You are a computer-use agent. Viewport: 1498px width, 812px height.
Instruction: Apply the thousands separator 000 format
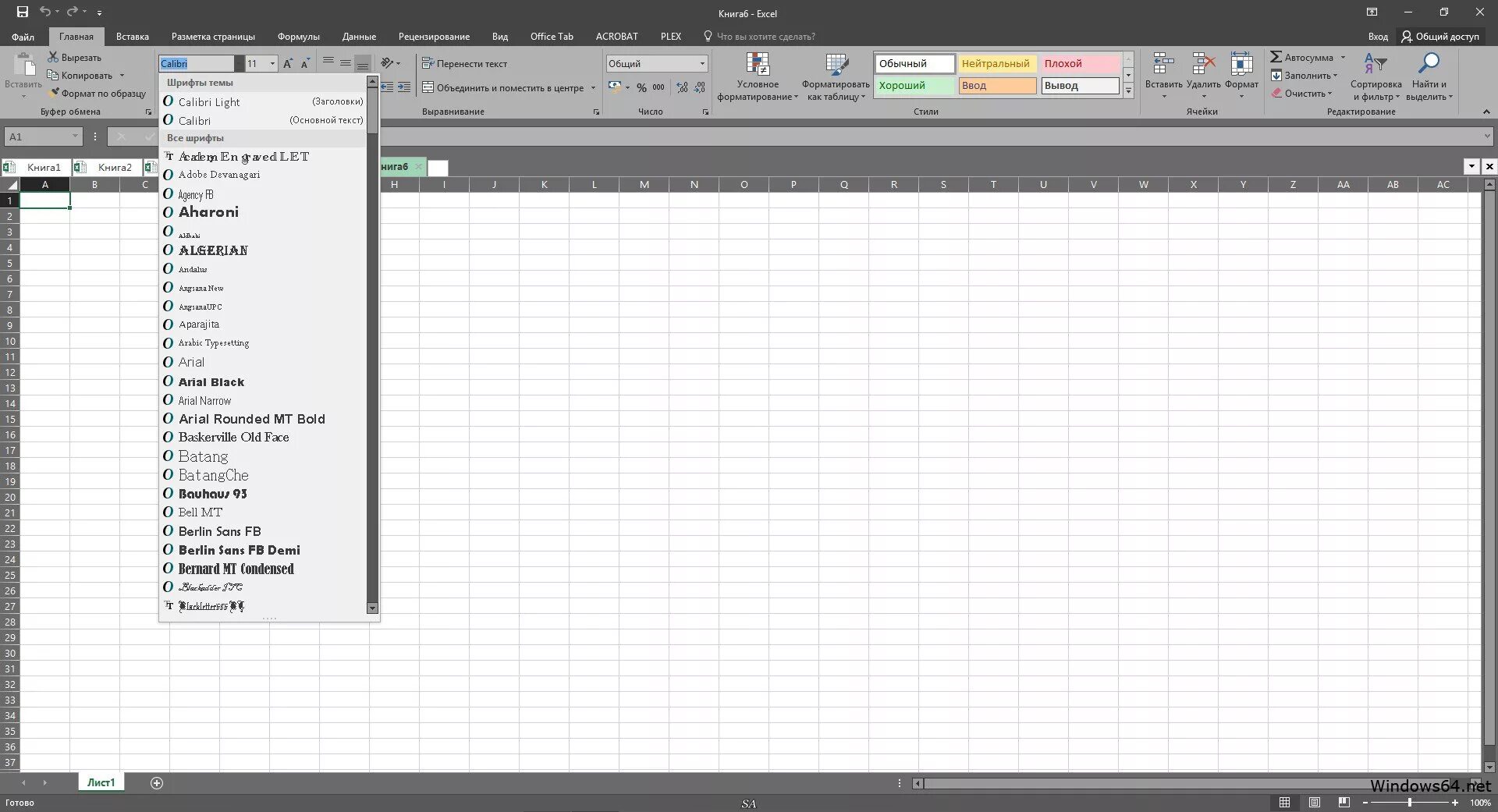(x=658, y=87)
